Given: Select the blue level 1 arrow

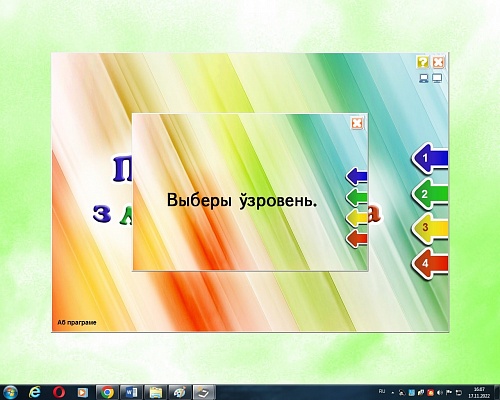Looking at the screenshot, I should 430,158.
